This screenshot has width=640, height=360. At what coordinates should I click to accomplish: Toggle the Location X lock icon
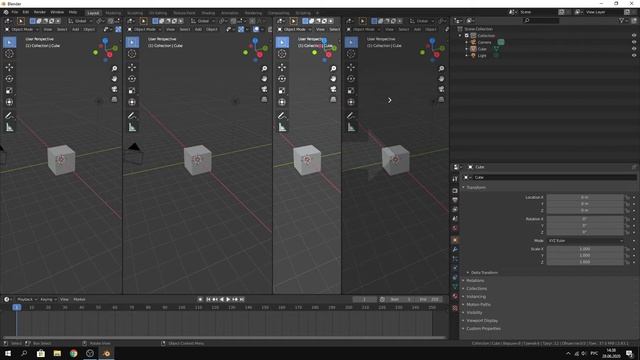(x=627, y=197)
